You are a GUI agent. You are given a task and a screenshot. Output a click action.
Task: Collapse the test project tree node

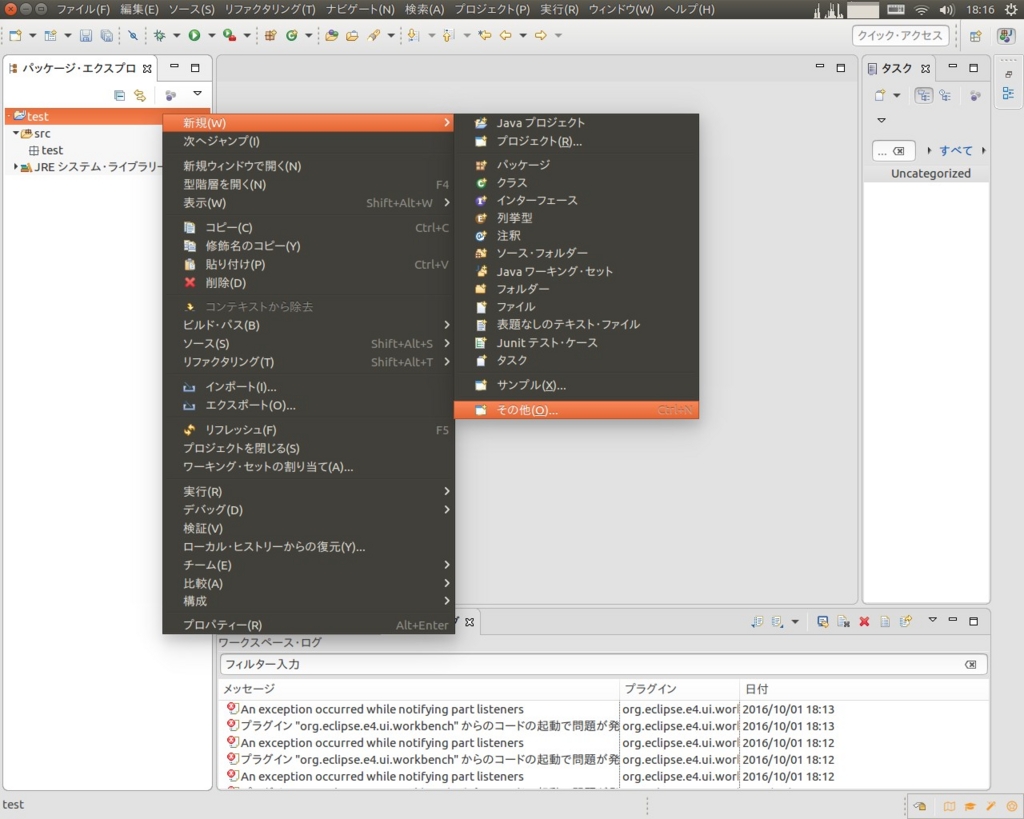[x=9, y=116]
